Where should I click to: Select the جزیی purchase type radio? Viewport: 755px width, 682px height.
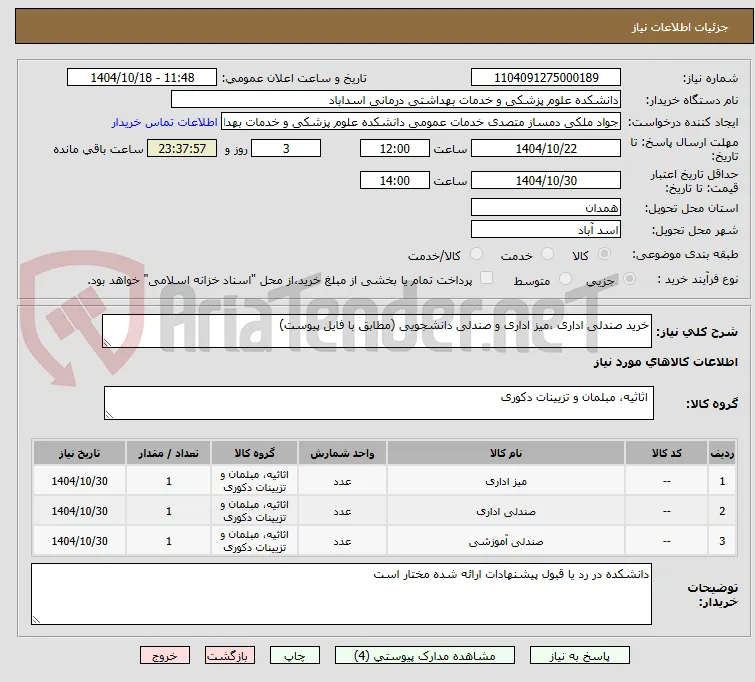pyautogui.click(x=629, y=279)
